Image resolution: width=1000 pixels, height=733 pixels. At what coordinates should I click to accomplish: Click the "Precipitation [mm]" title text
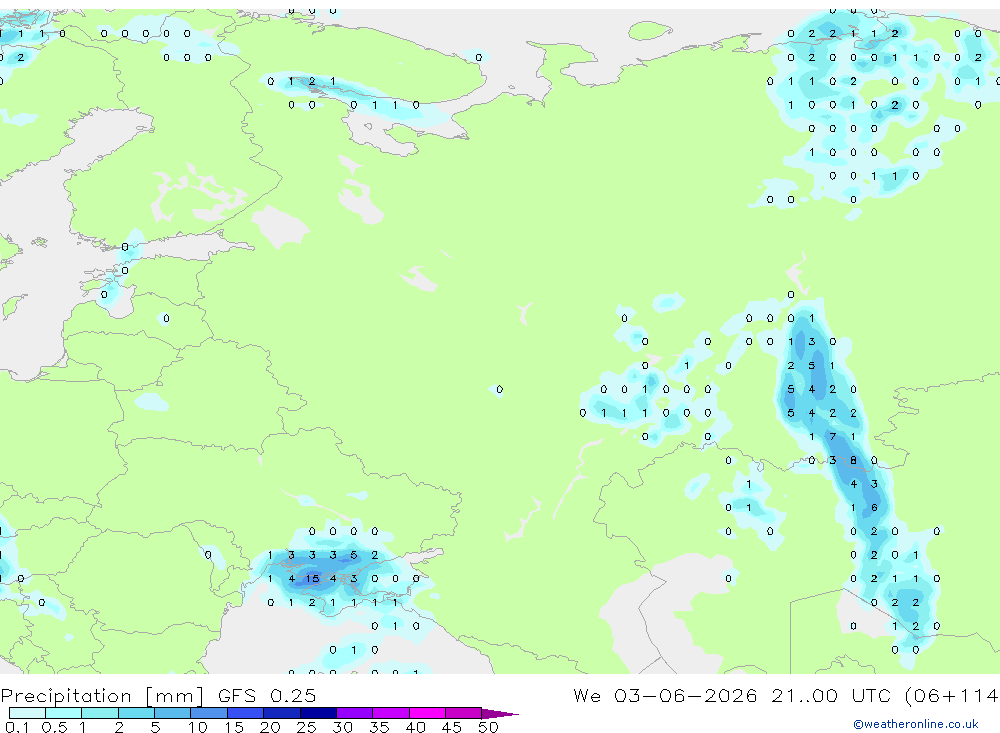pyautogui.click(x=102, y=695)
